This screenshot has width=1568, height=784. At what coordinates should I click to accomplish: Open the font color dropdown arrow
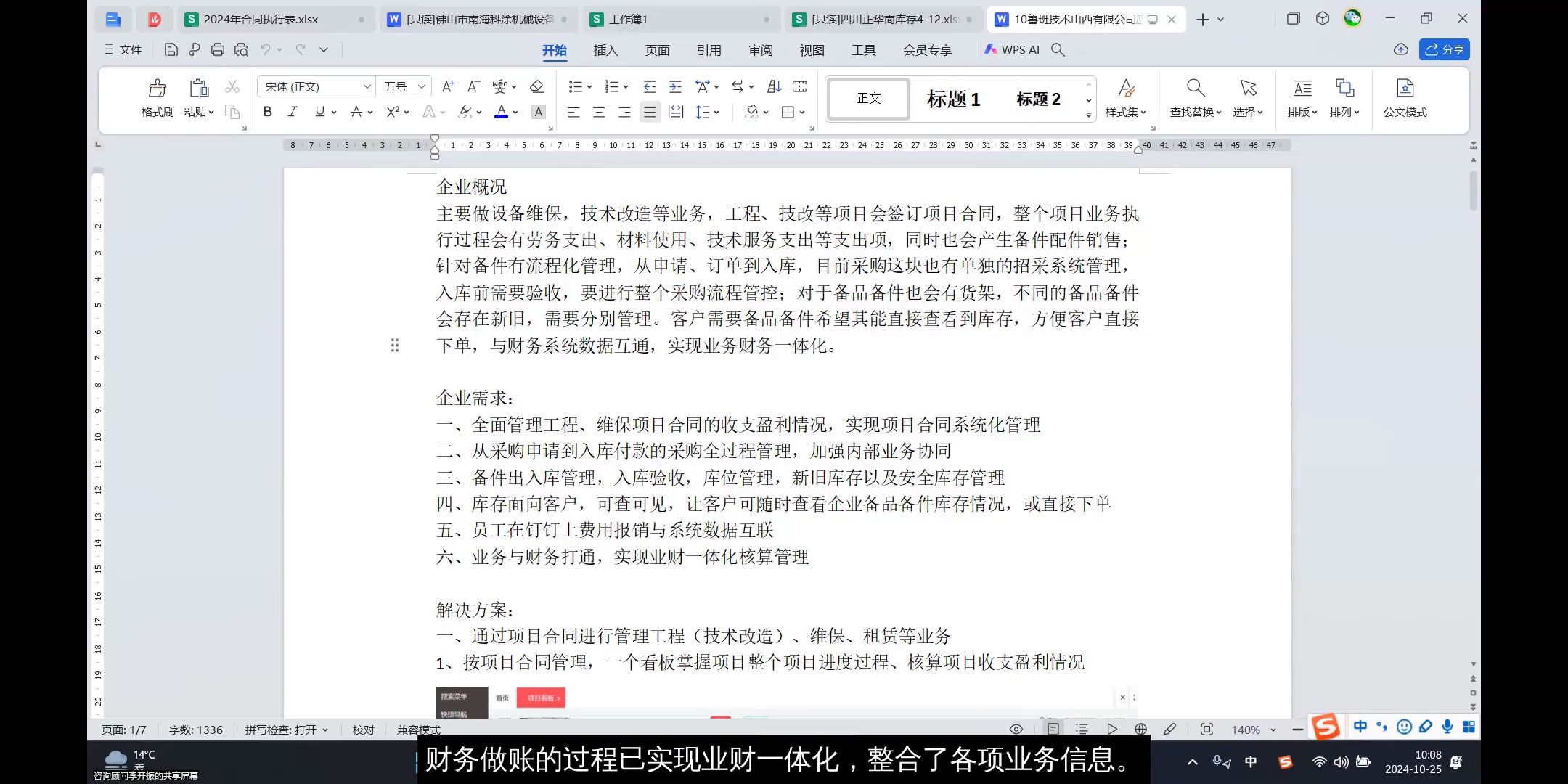(514, 113)
